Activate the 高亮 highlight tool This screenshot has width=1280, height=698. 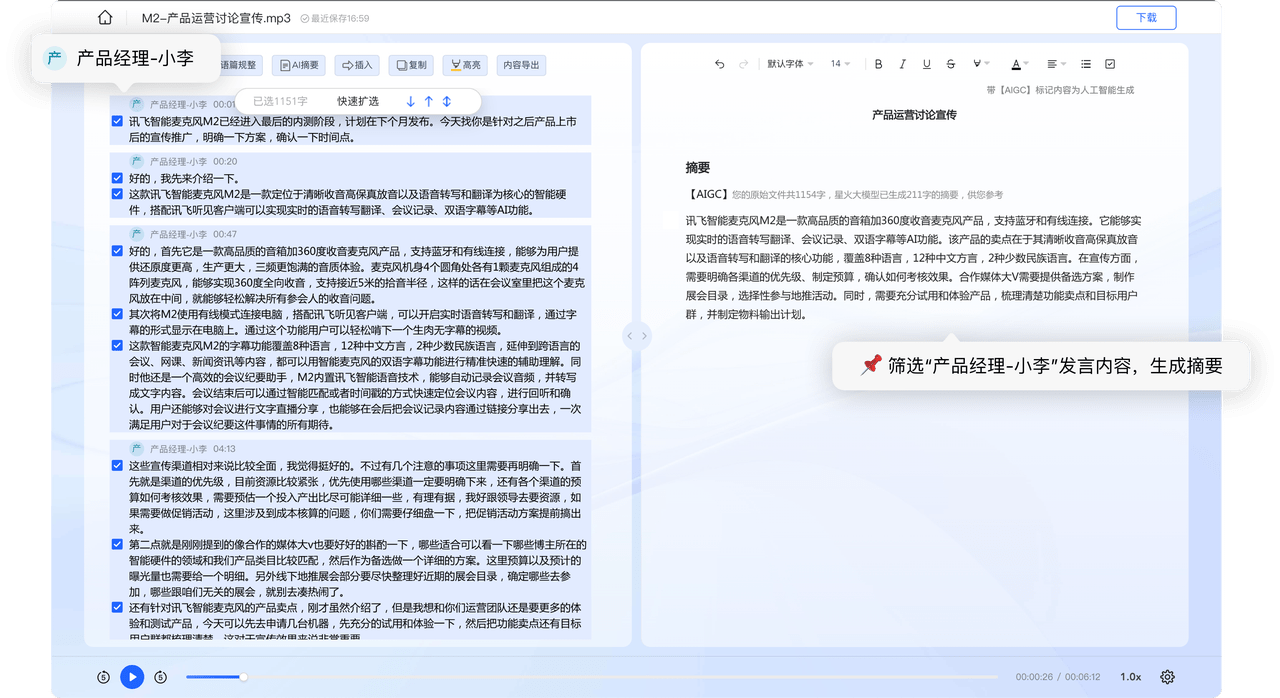point(466,64)
